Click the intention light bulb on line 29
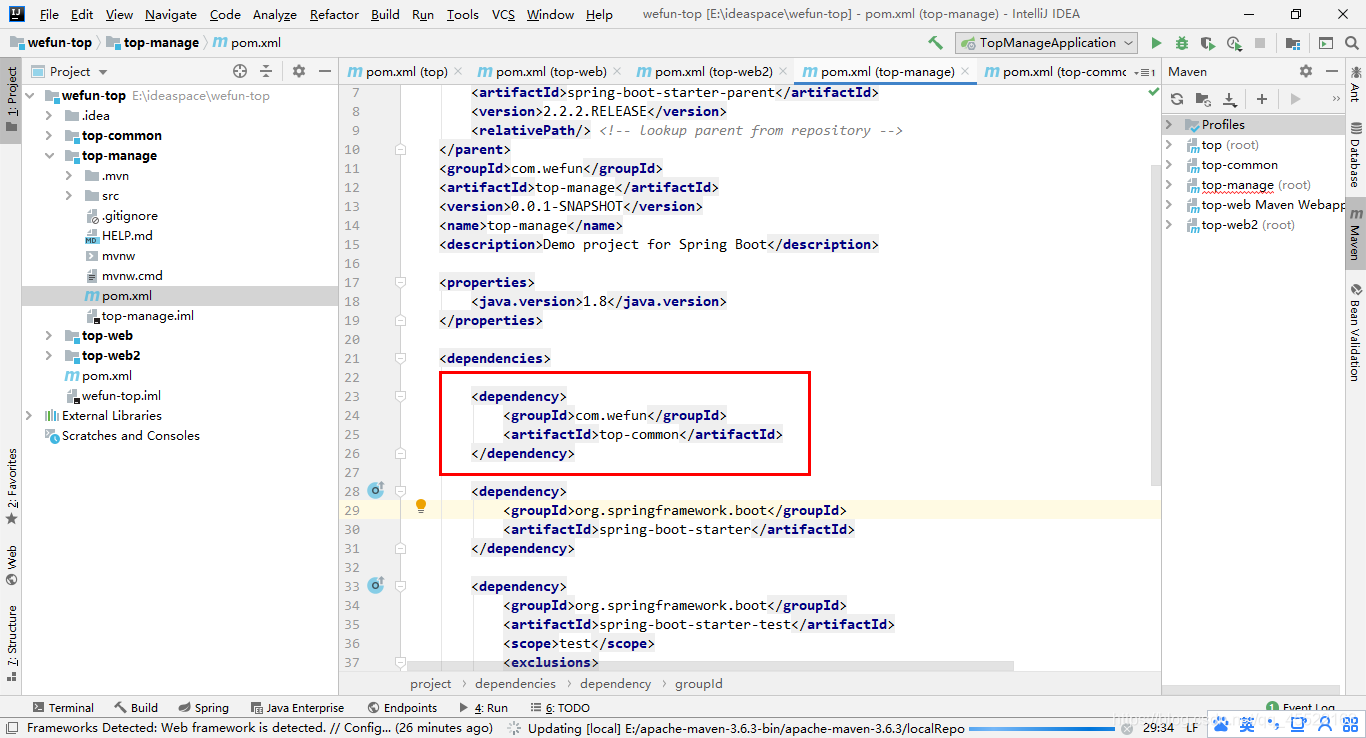Image resolution: width=1366 pixels, height=738 pixels. [421, 506]
